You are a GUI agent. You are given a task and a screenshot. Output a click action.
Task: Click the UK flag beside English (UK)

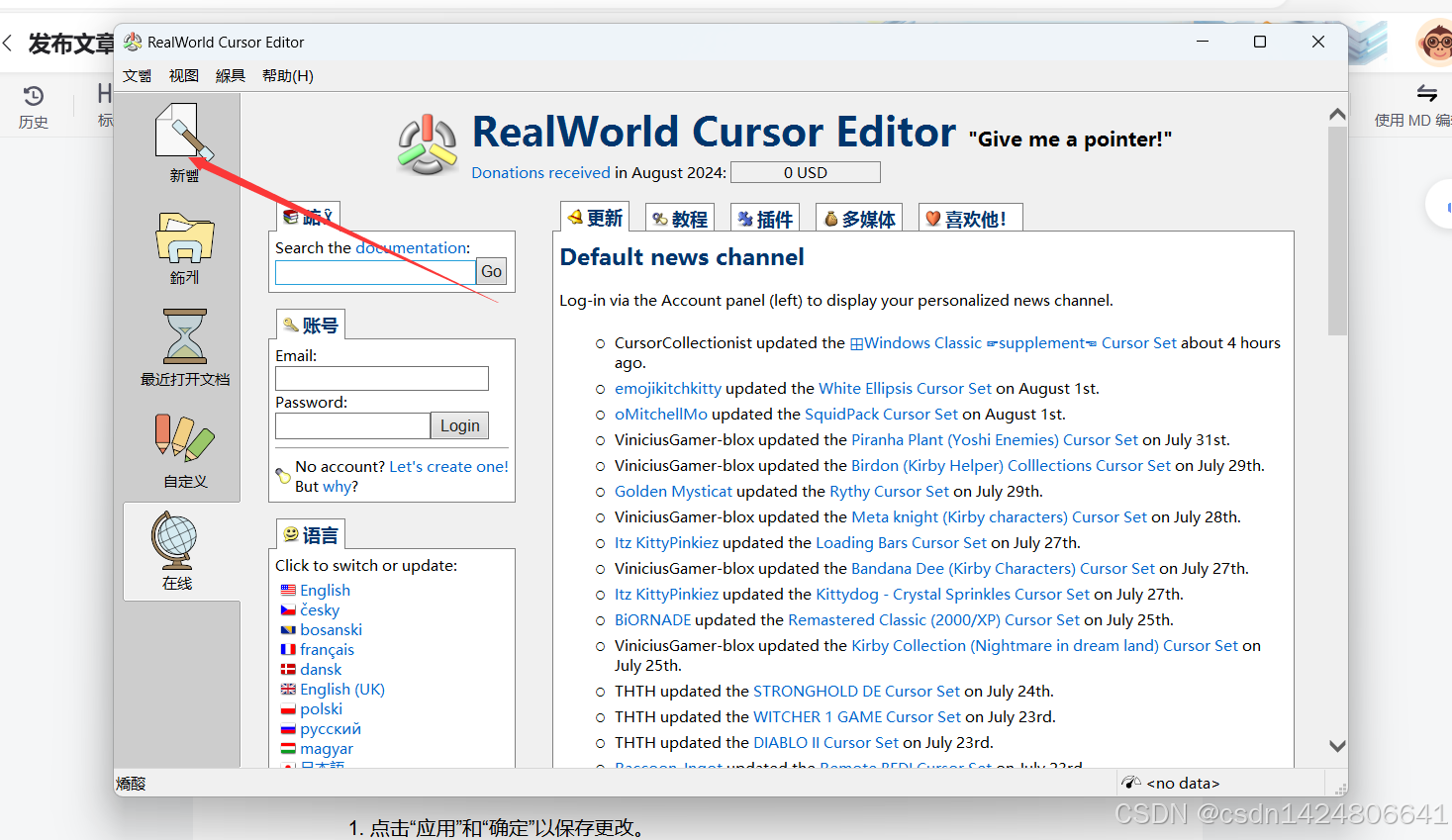(288, 690)
